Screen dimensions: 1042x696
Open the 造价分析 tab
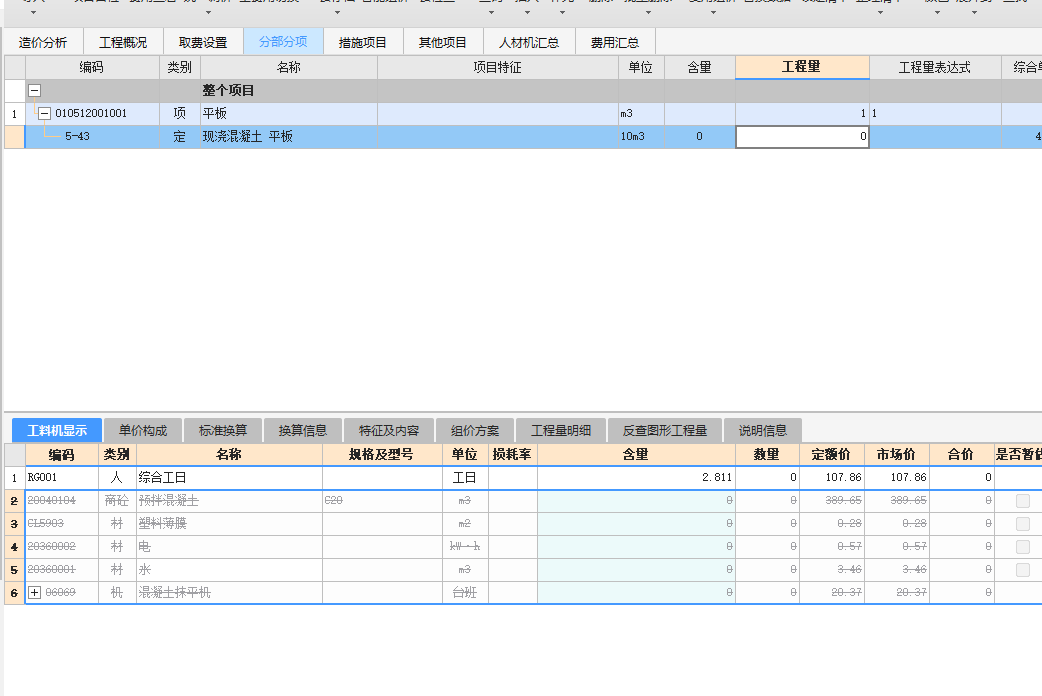[x=43, y=43]
